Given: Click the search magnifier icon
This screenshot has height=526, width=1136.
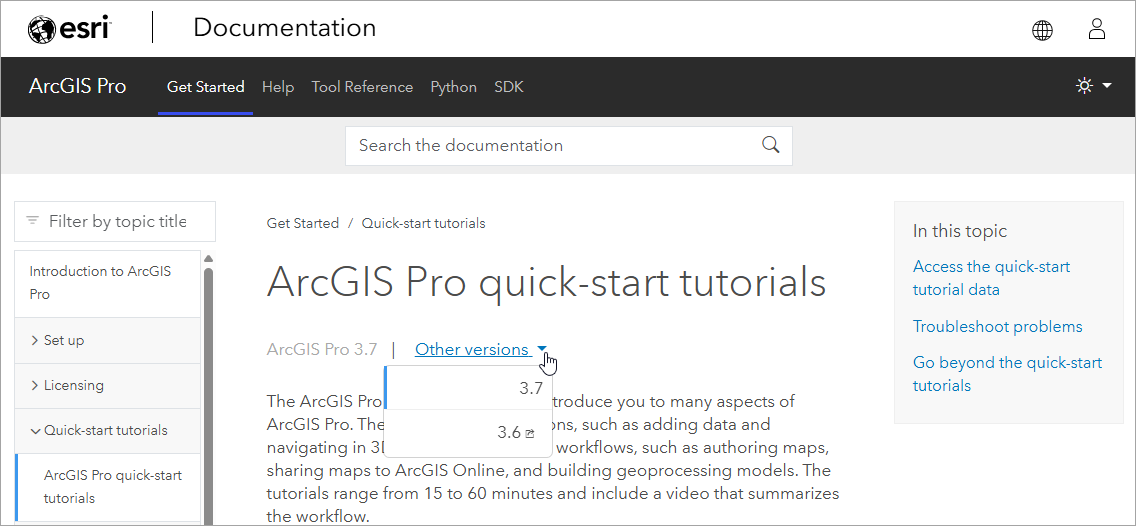Looking at the screenshot, I should [771, 144].
